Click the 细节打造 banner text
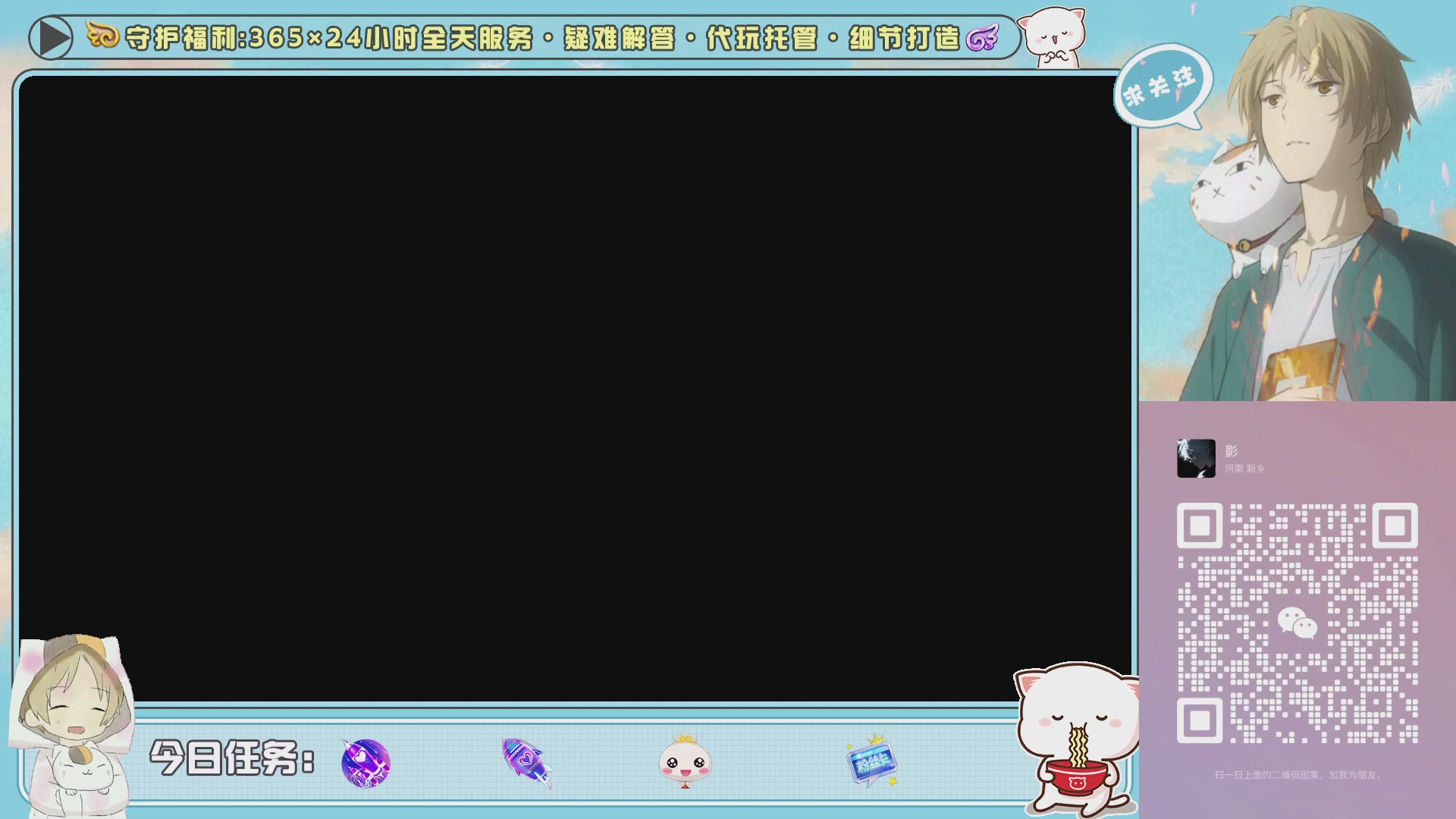1456x819 pixels. click(904, 38)
